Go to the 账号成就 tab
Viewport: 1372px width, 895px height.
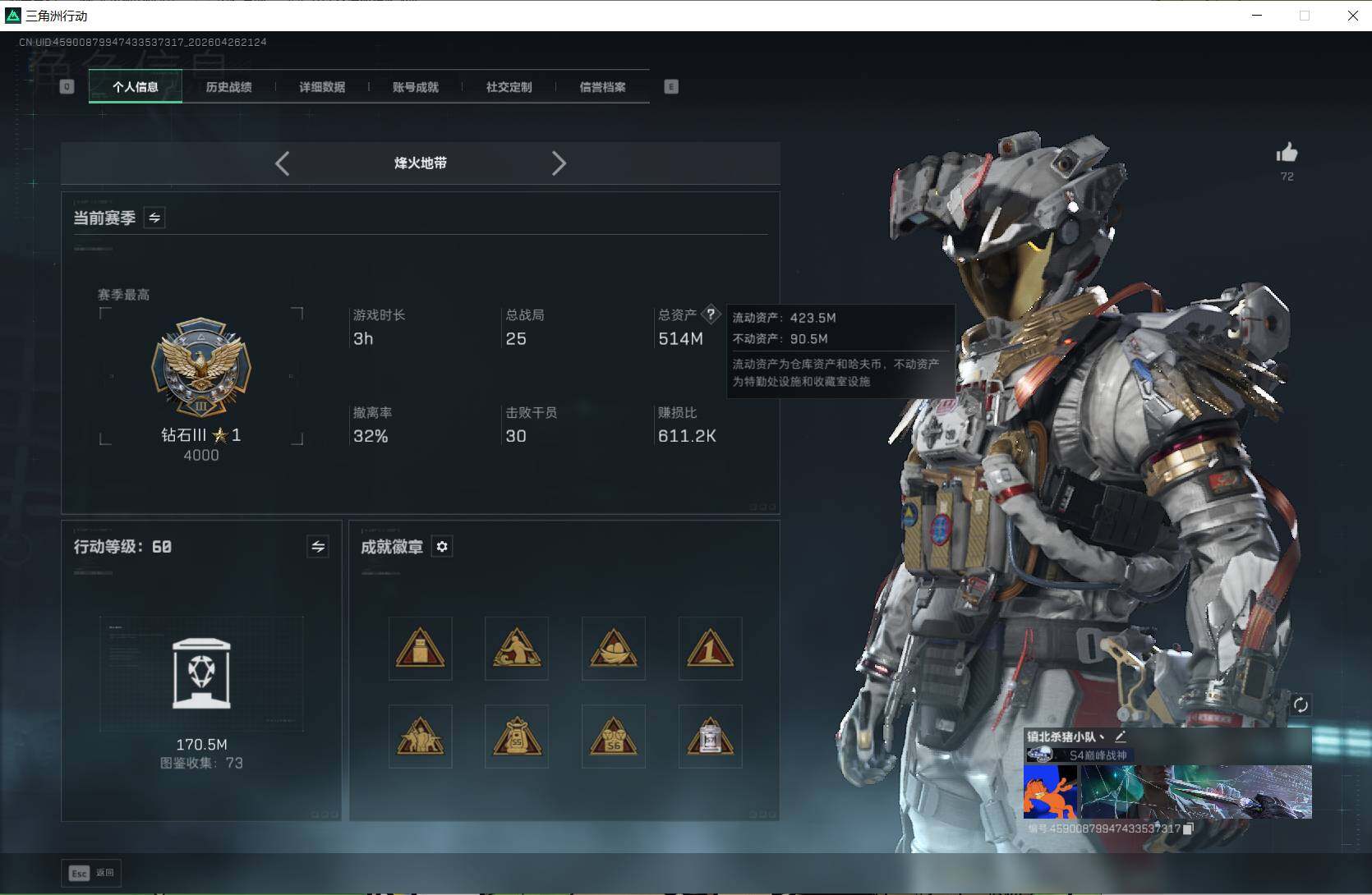(x=416, y=87)
